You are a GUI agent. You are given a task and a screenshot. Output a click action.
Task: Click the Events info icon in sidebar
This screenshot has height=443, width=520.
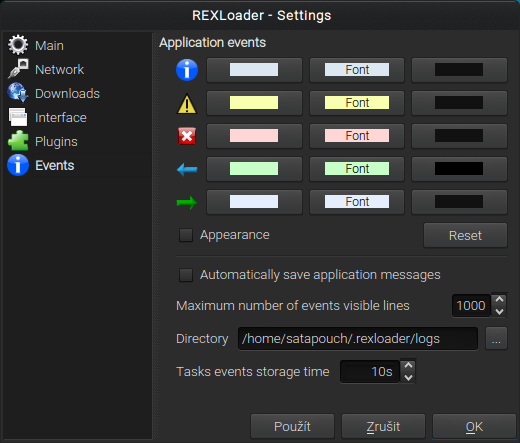tap(18, 165)
